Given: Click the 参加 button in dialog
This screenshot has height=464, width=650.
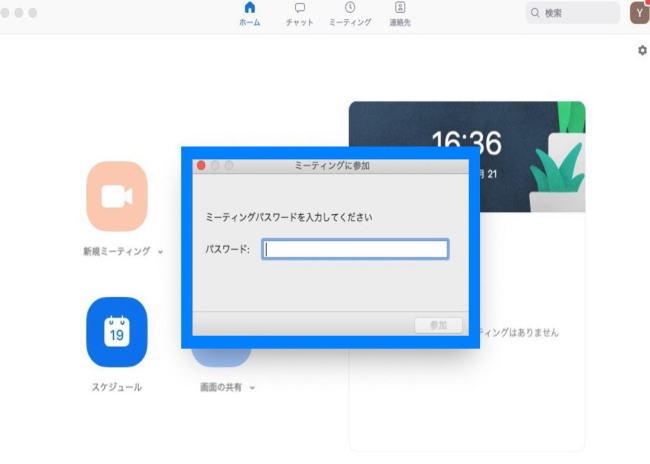Looking at the screenshot, I should 439,325.
